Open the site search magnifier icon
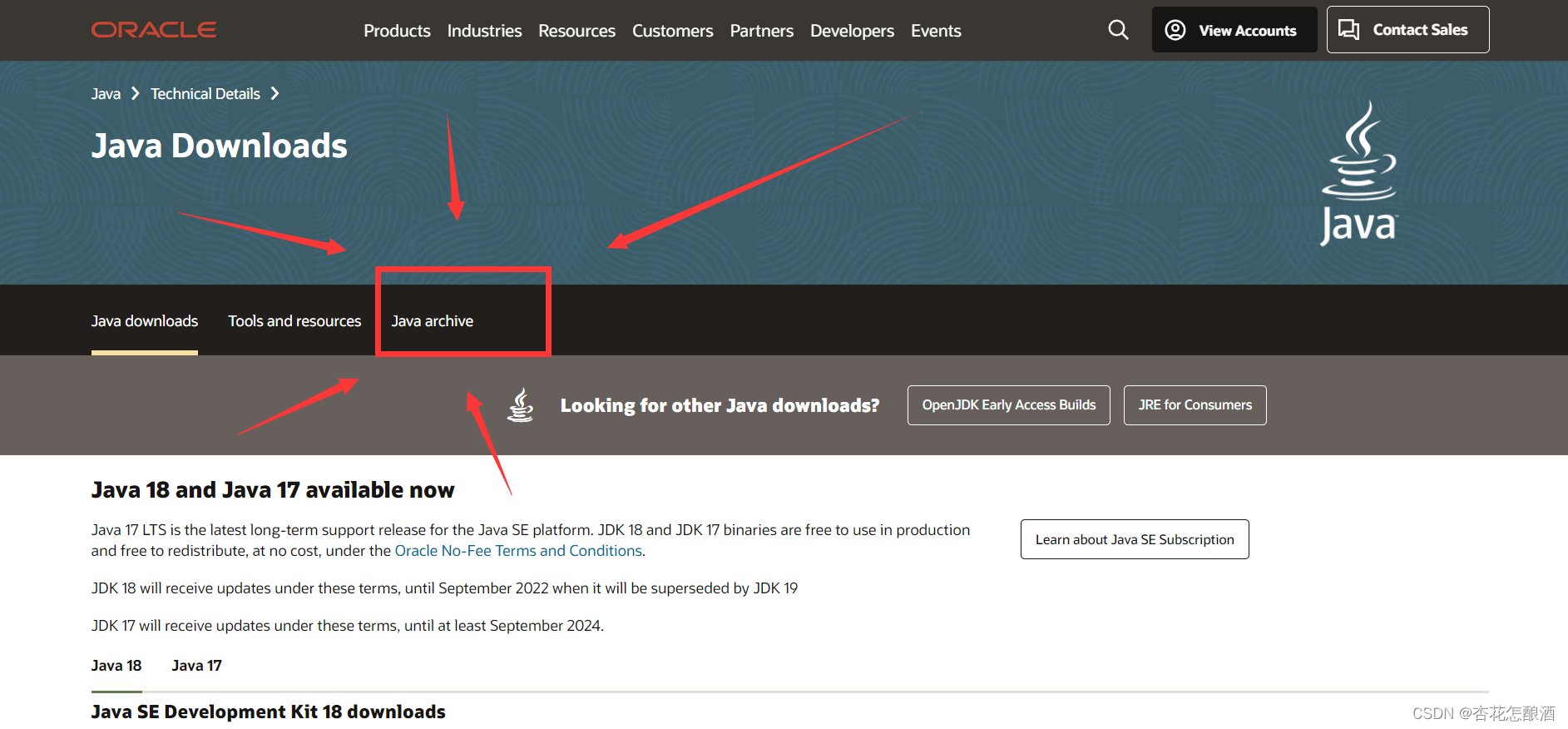Viewport: 1568px width, 729px height. [1119, 30]
